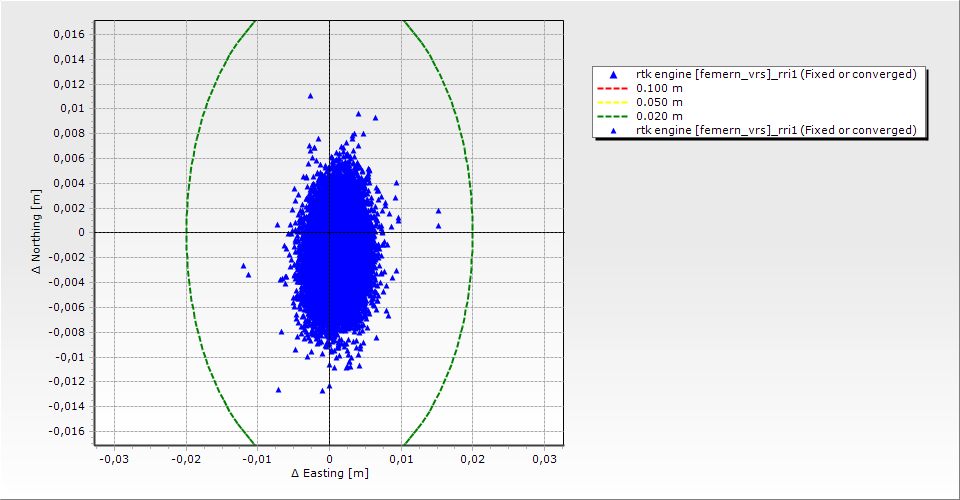Viewport: 960px width, 500px height.
Task: Click the 0,016 tick label on Northing axis
Action: (69, 33)
